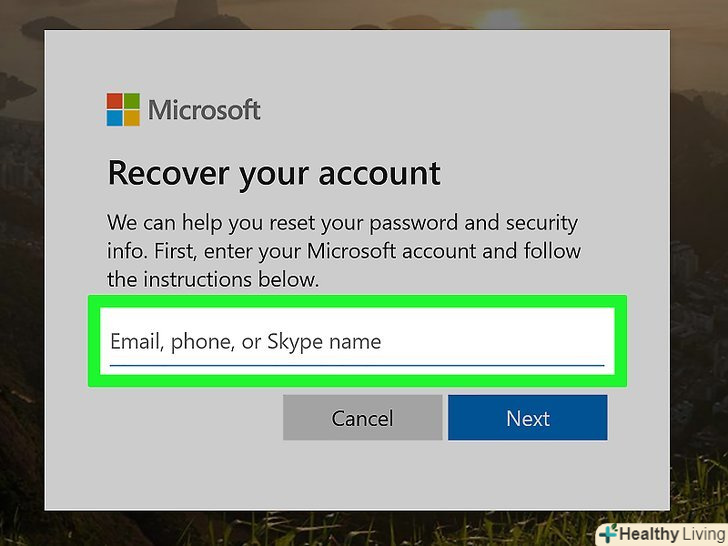
Task: Click the "Recover your account" heading
Action: pos(273,173)
